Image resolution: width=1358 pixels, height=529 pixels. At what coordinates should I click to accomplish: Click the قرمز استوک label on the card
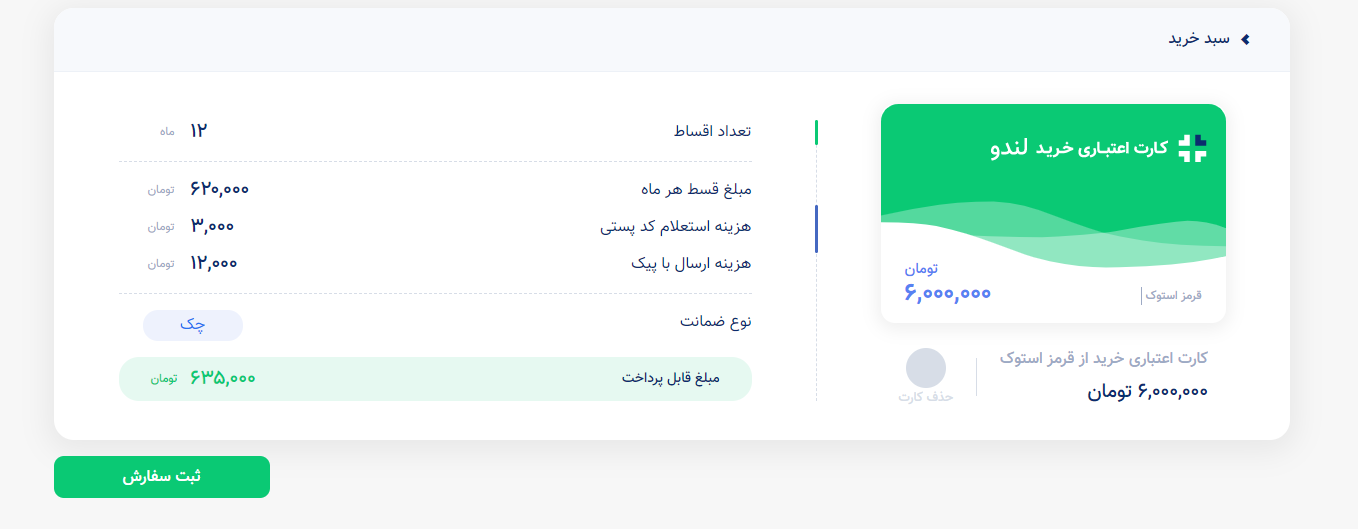coord(1174,296)
